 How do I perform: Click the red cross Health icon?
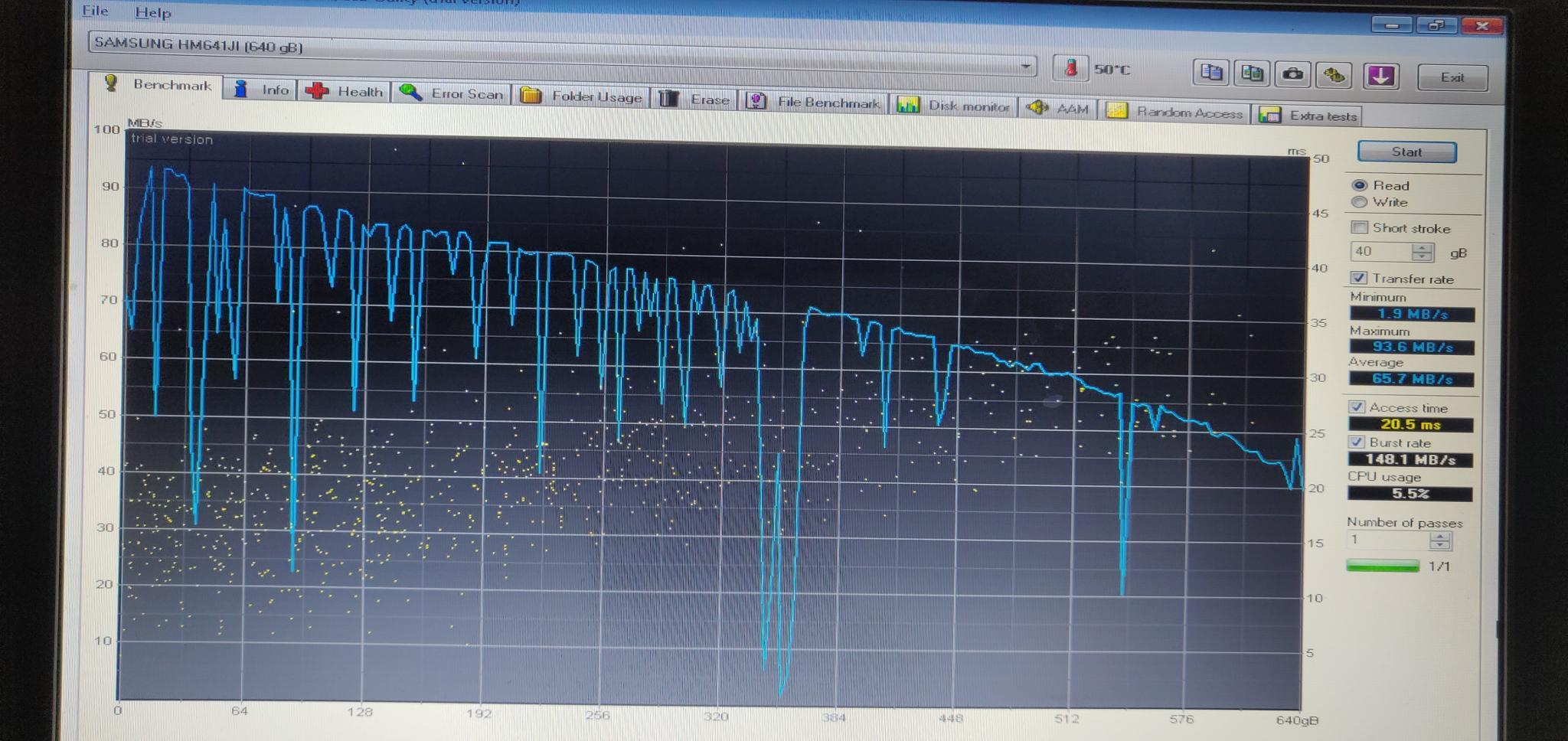pos(316,91)
